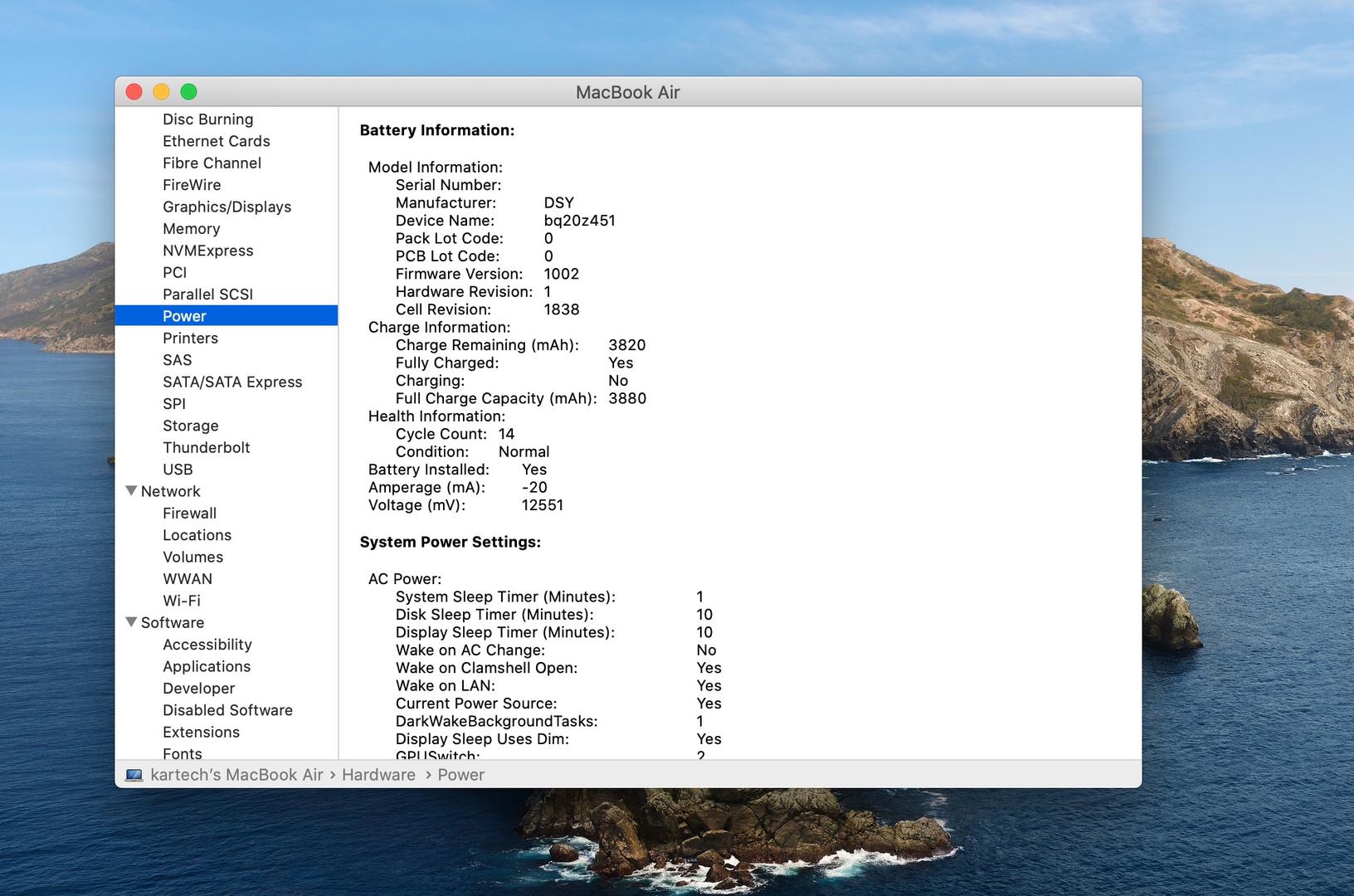Click the laptop icon in the path bar
1354x896 pixels.
(134, 775)
